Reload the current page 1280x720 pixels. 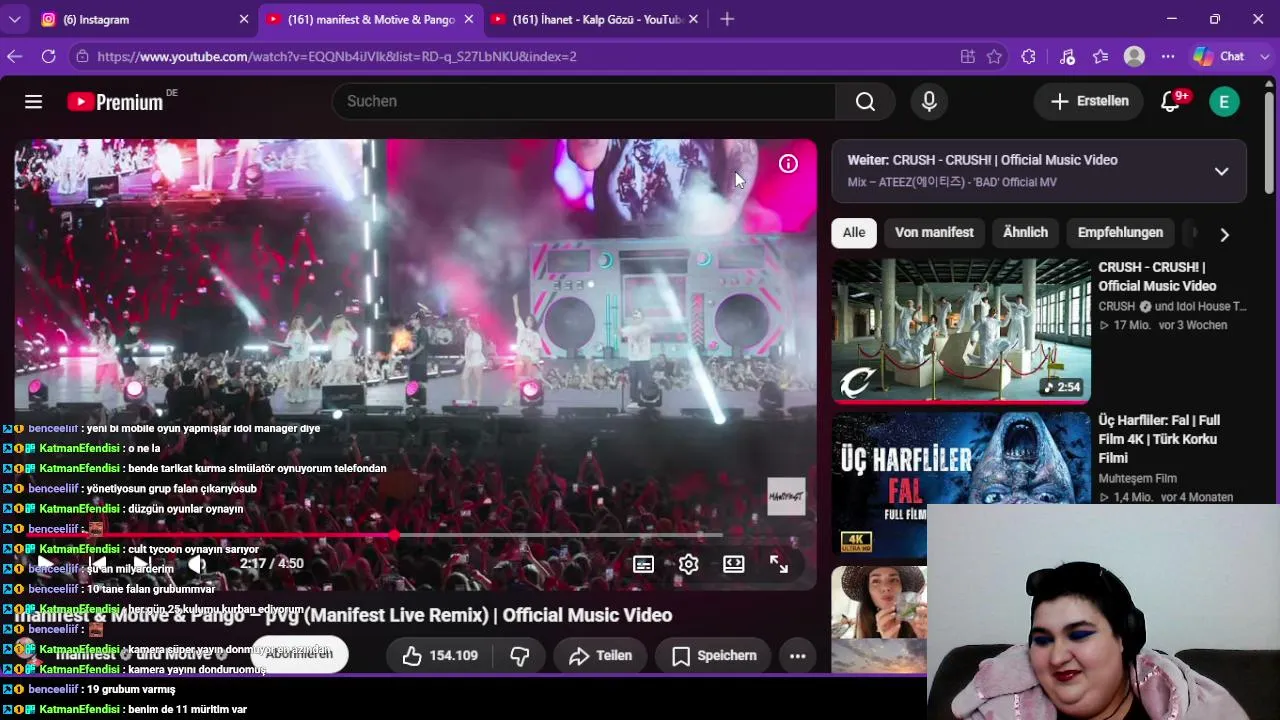click(x=48, y=56)
